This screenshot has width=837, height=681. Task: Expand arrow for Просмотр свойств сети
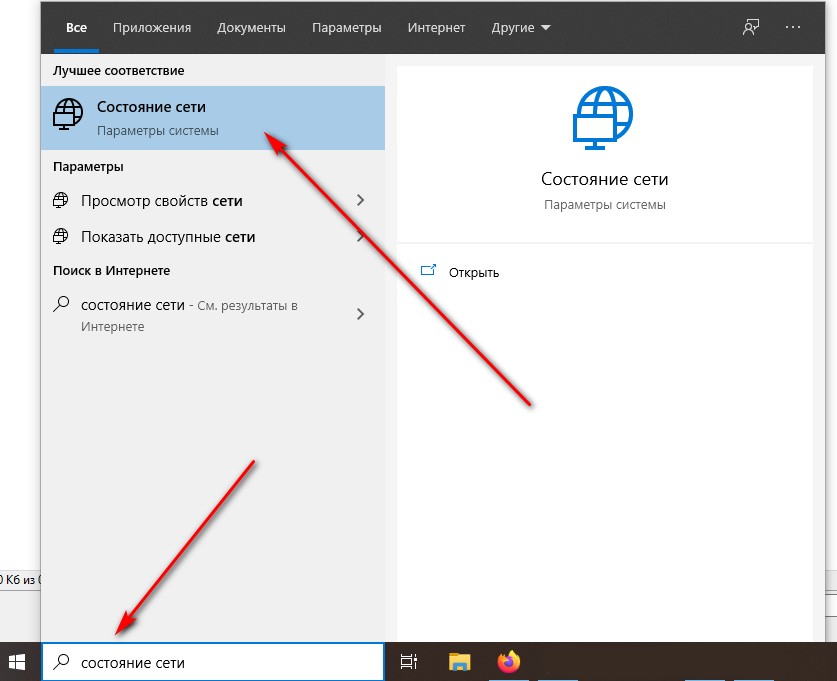click(x=361, y=201)
